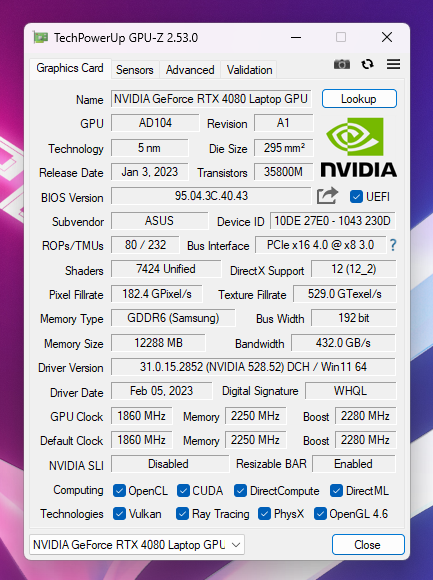The height and width of the screenshot is (580, 433).
Task: Toggle the Vulkan checkbox
Action: click(119, 514)
